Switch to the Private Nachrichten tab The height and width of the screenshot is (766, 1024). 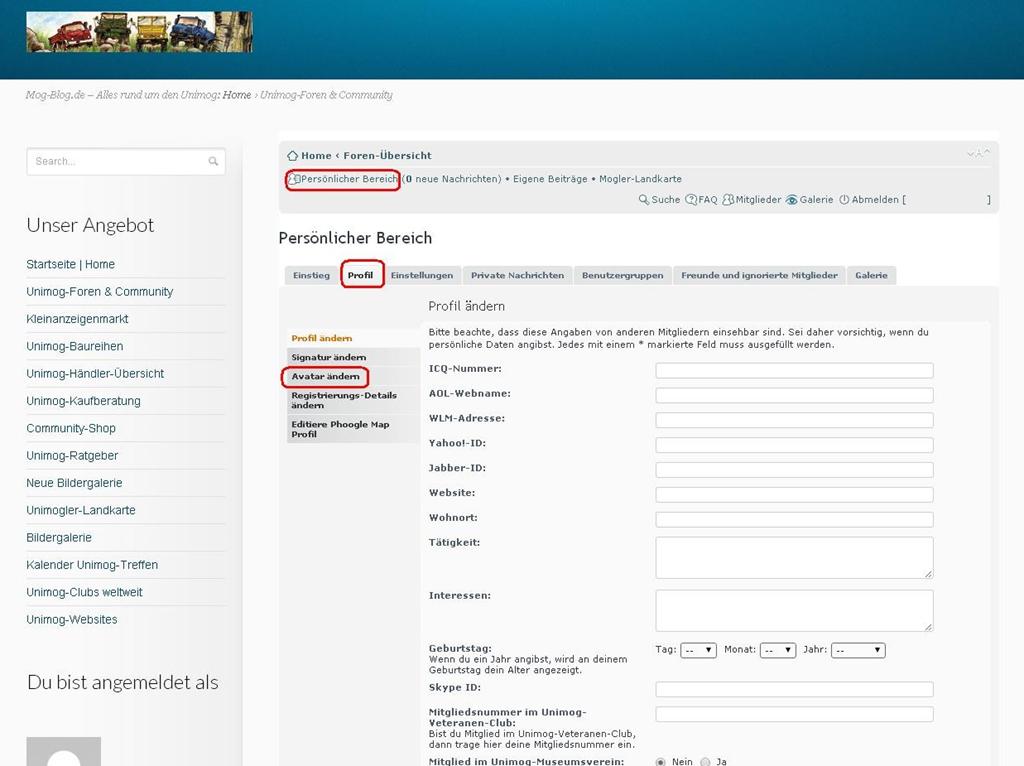pyautogui.click(x=517, y=275)
